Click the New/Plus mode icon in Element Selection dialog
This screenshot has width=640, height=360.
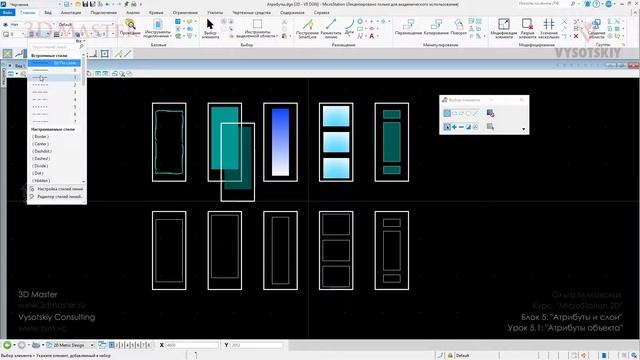(x=454, y=127)
